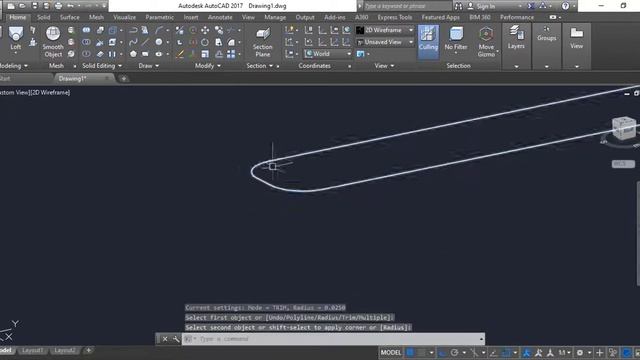Screen dimensions: 640x360
Task: Expand the Draw panel
Action: [x=149, y=66]
